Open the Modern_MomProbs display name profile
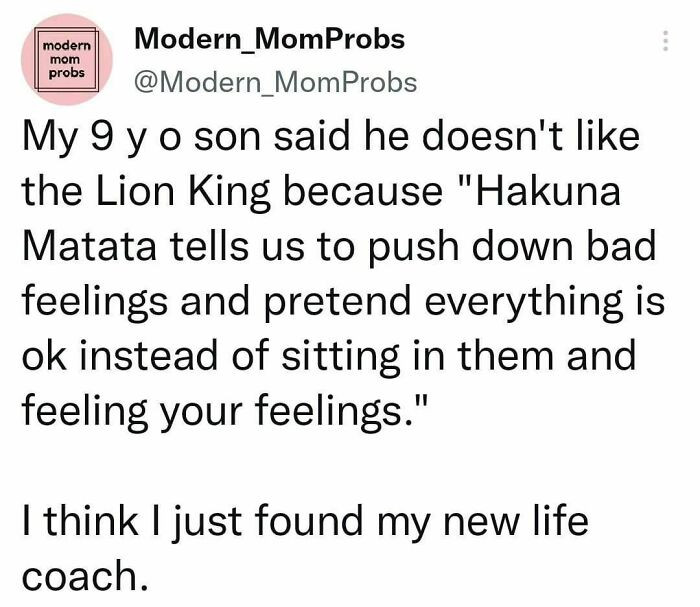The height and width of the screenshot is (607, 700). point(270,38)
